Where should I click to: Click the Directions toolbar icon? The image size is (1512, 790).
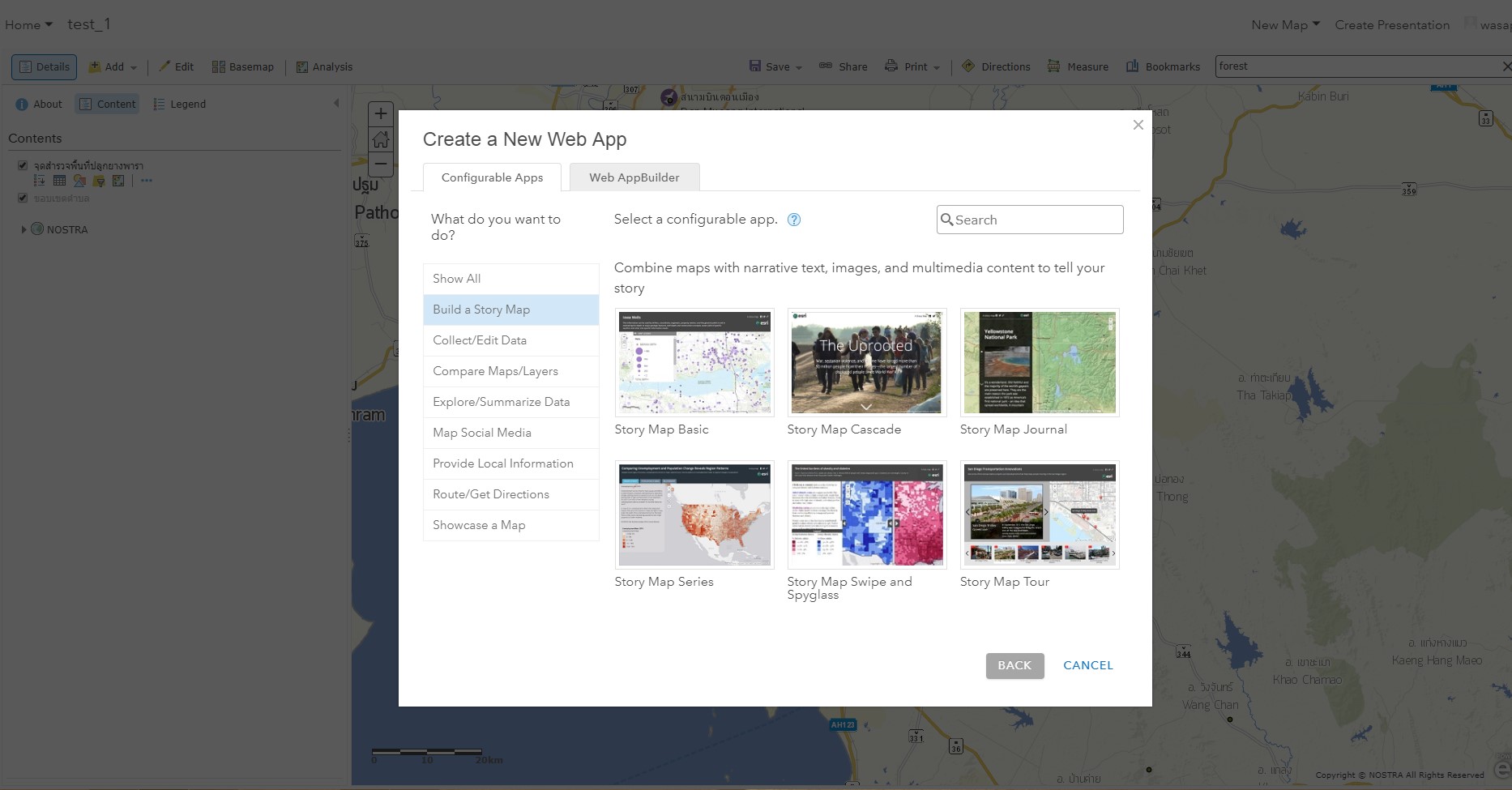click(968, 66)
